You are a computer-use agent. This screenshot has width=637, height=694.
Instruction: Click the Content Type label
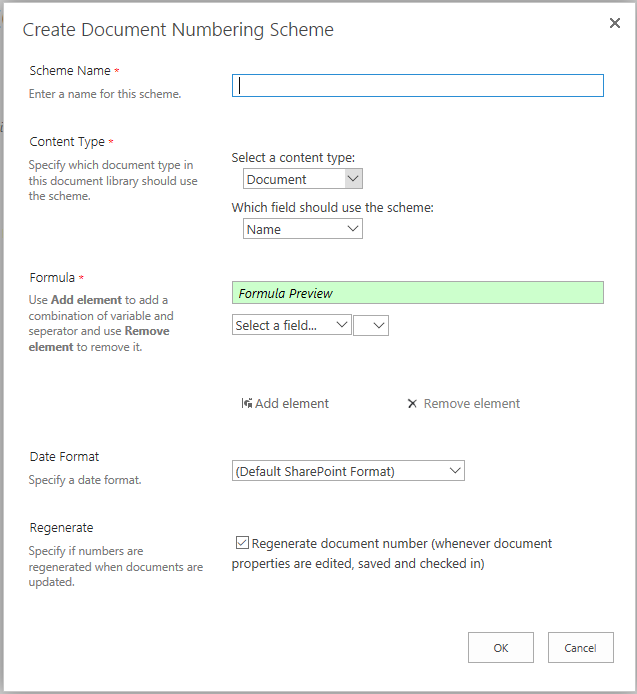point(67,142)
